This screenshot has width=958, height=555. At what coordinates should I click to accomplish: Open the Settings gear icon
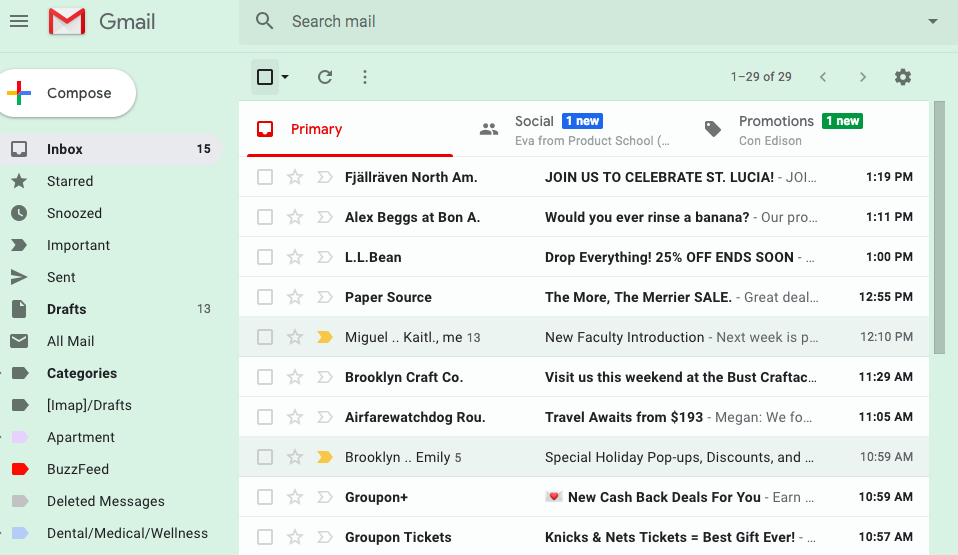click(x=903, y=77)
